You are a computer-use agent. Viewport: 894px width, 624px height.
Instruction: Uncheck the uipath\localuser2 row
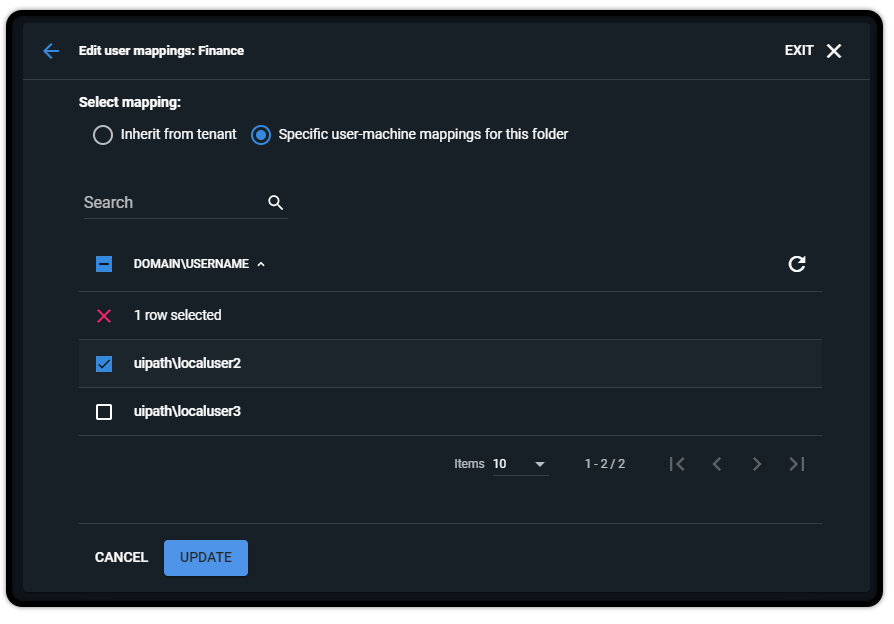103,363
